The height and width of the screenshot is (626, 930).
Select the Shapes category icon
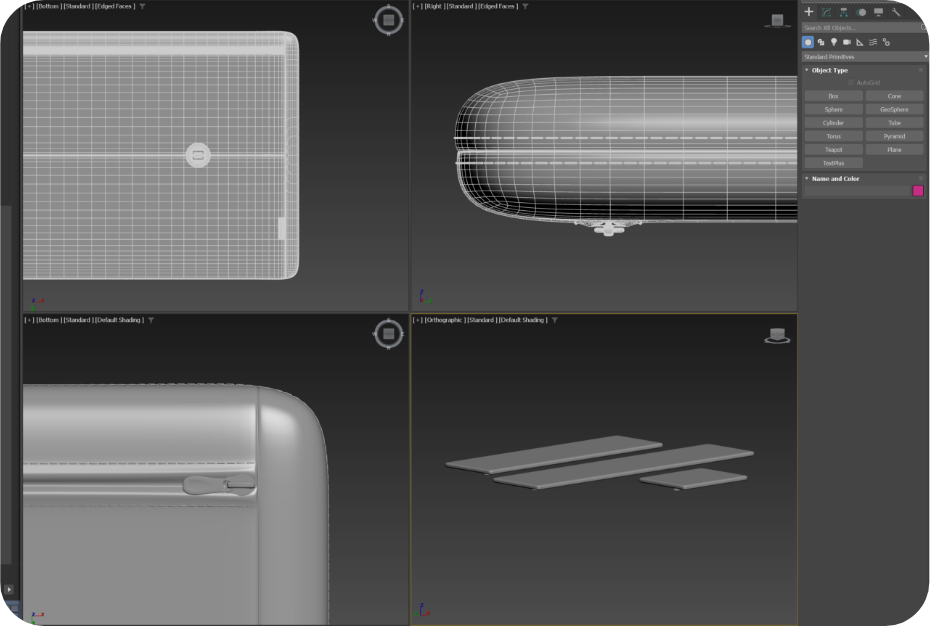tap(820, 42)
